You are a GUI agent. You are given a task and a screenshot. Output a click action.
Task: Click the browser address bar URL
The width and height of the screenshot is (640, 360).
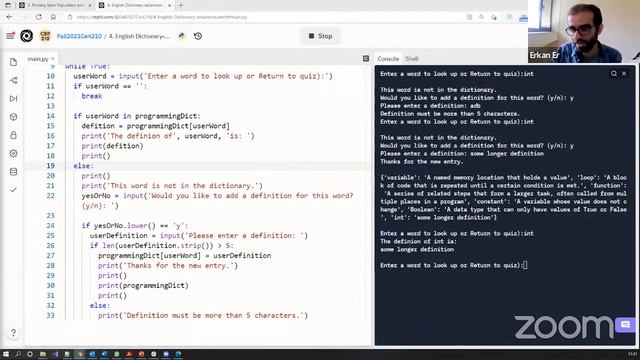pyautogui.click(x=162, y=17)
